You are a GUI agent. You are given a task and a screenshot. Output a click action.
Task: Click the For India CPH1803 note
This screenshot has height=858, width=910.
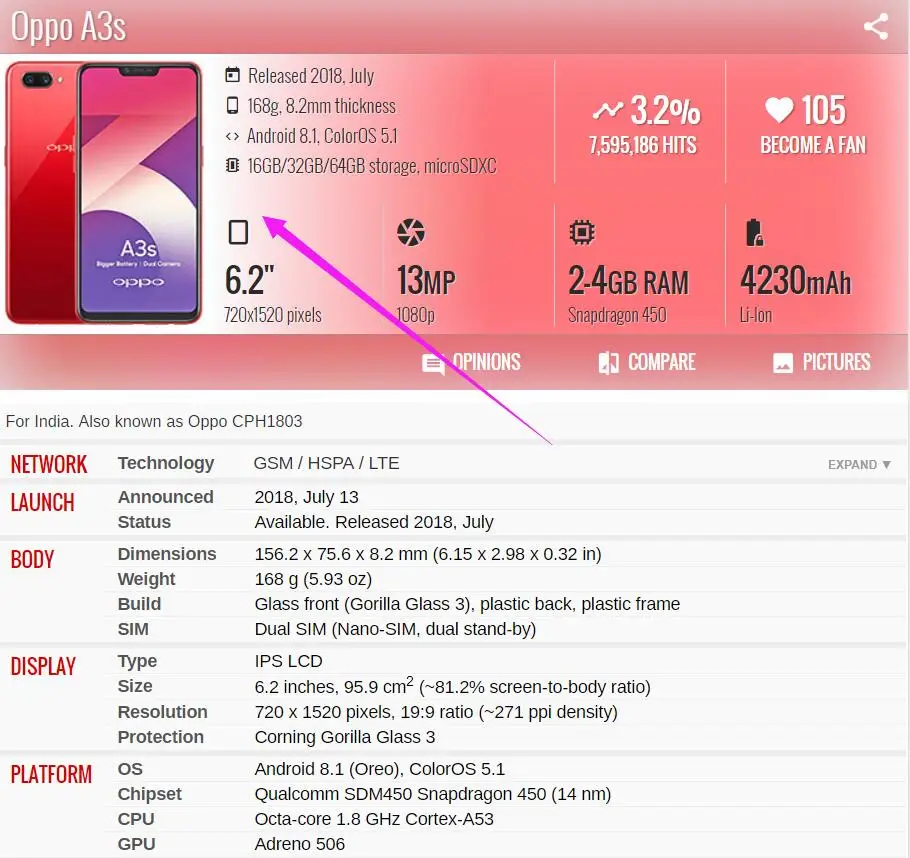click(x=154, y=421)
